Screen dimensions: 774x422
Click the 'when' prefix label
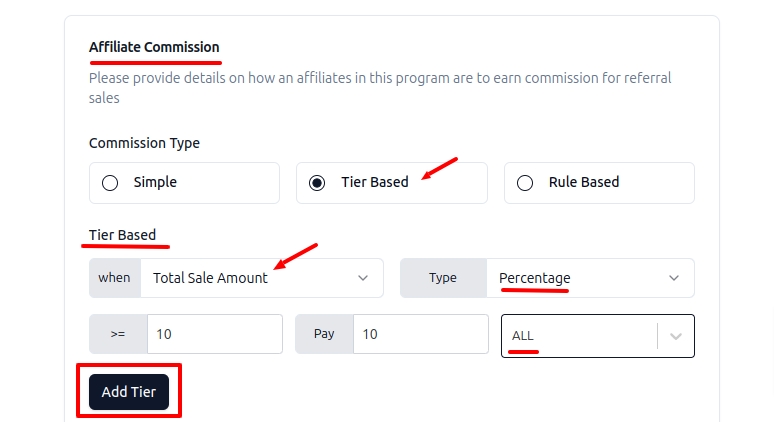click(114, 278)
